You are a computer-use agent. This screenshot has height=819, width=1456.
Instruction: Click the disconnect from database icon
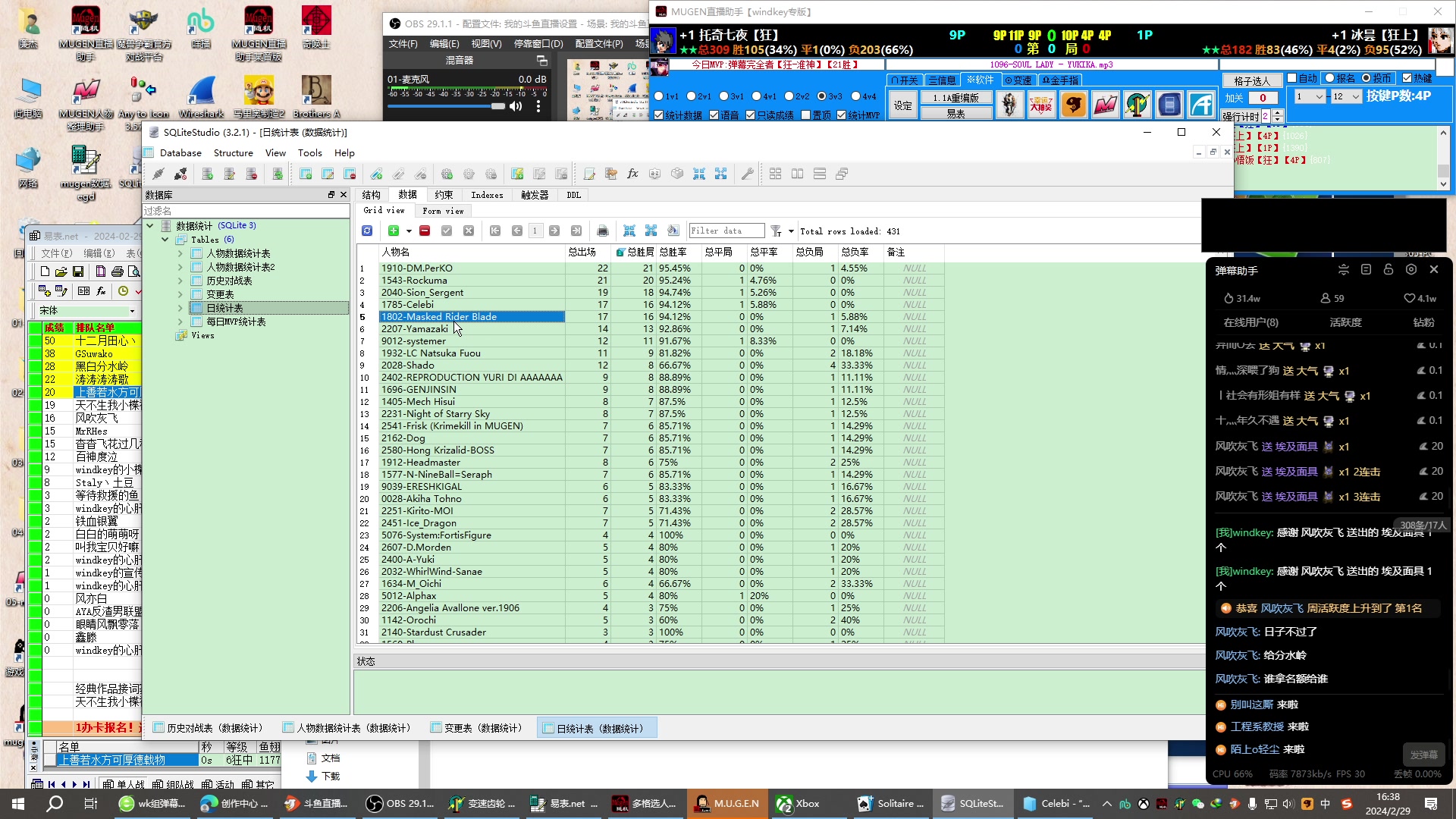coord(180,174)
